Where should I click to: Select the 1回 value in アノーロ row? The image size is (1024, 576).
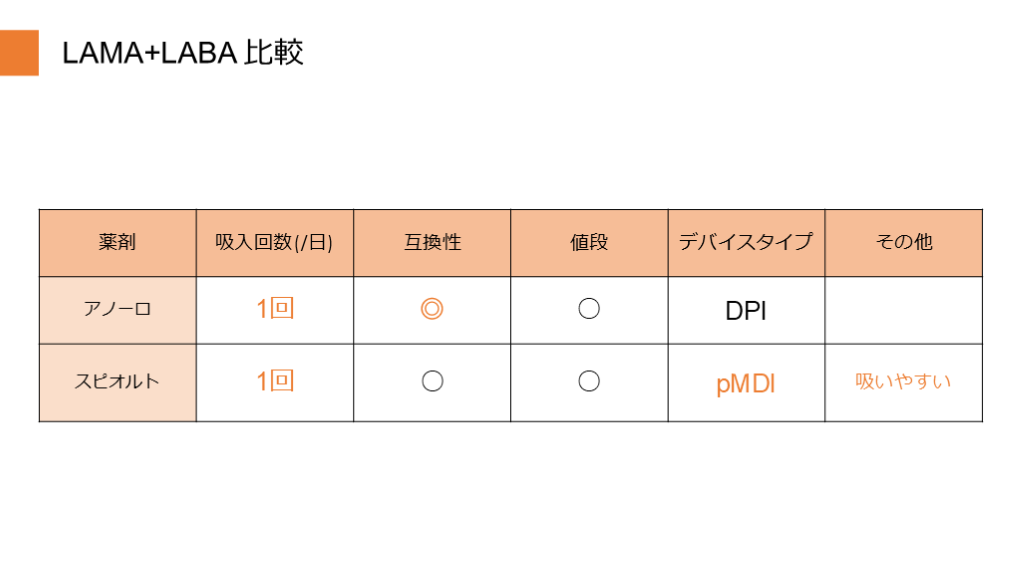[274, 310]
